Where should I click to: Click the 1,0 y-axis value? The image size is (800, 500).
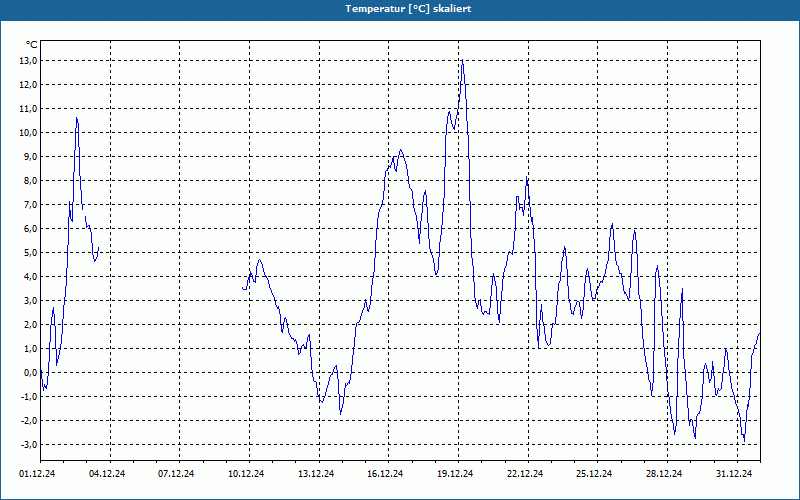[x=31, y=348]
